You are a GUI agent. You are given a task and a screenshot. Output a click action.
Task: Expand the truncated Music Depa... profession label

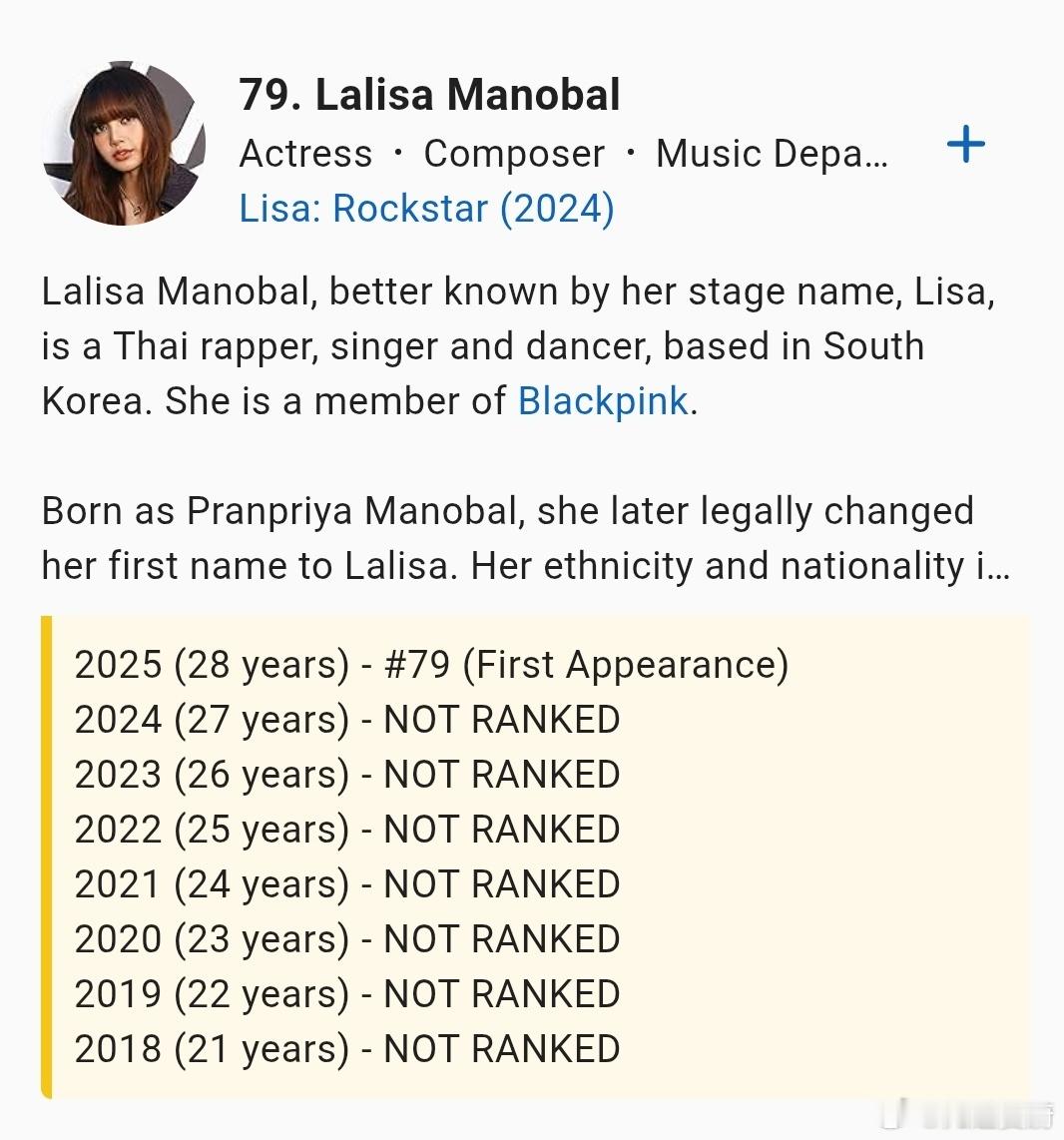tap(772, 154)
